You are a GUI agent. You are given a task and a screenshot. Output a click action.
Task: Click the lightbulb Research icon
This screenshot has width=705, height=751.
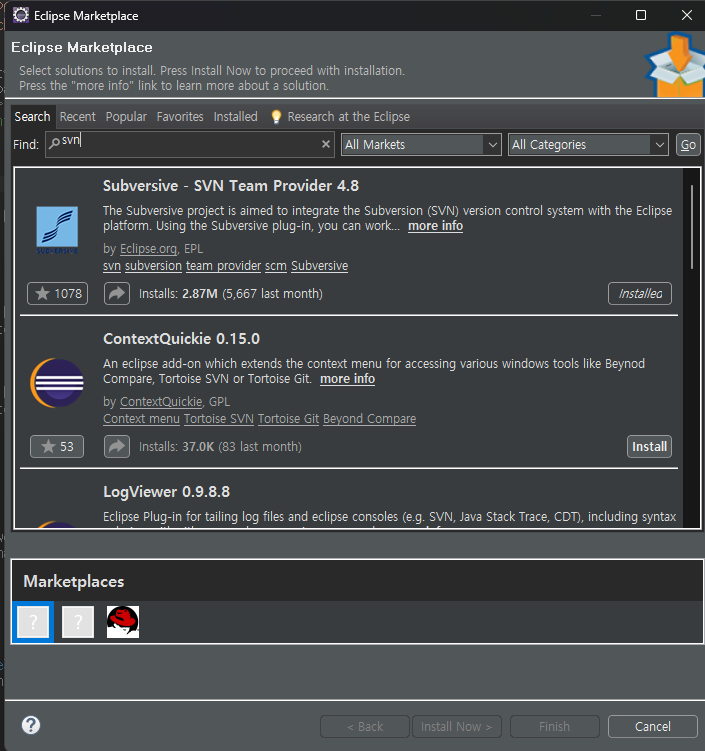[x=276, y=117]
